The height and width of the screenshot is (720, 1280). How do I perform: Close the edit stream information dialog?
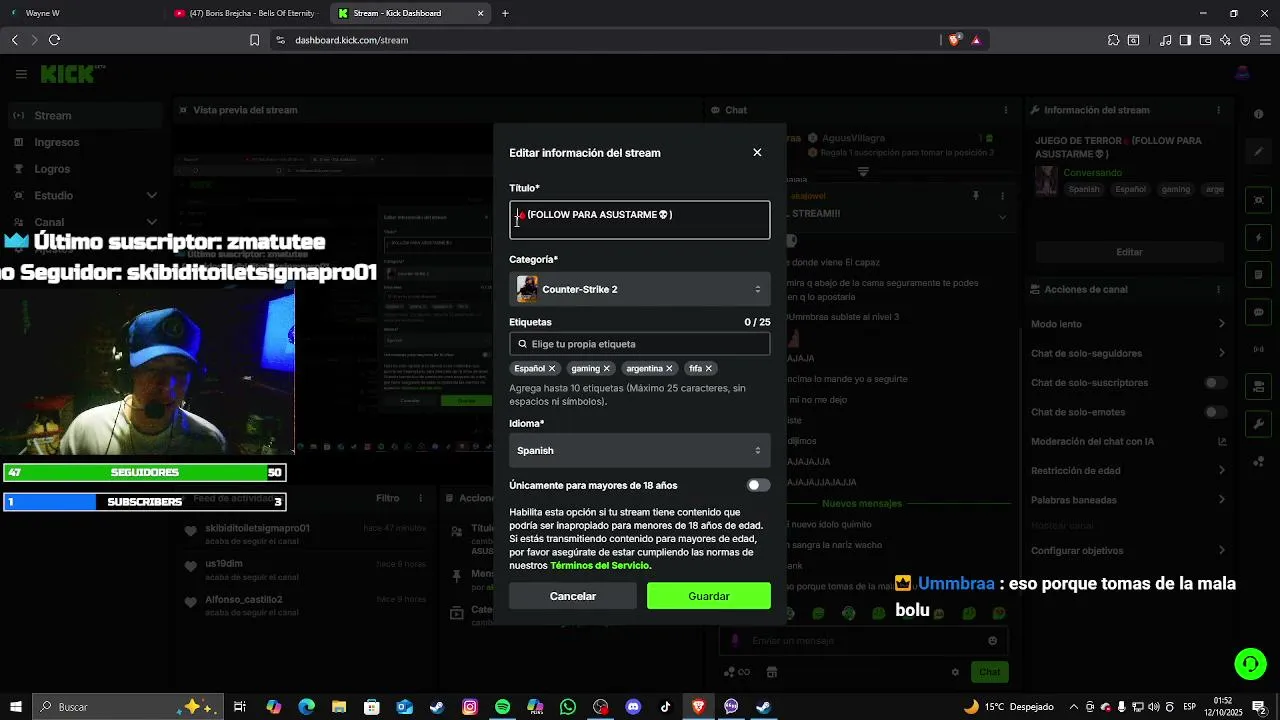point(757,152)
